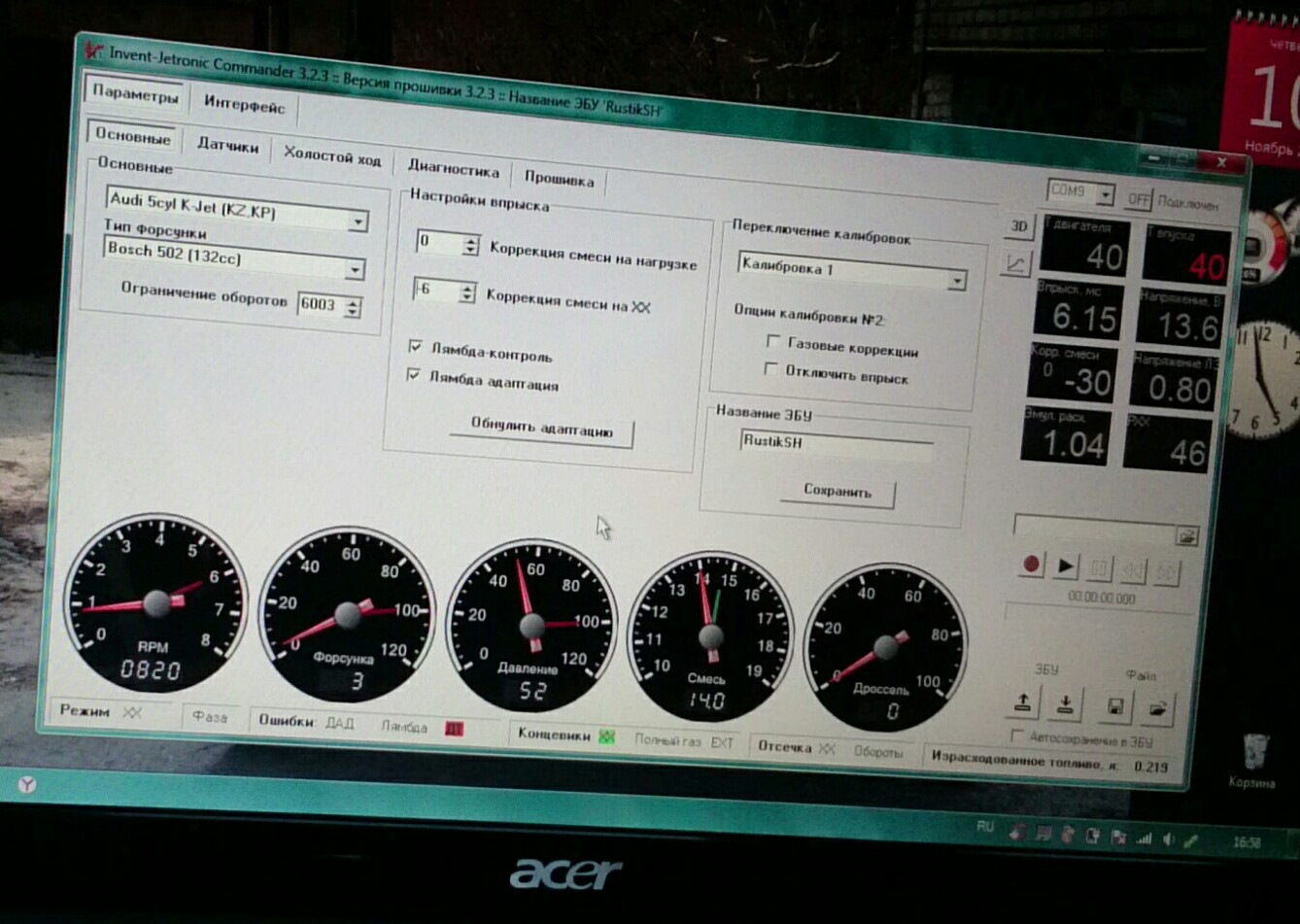Open settings from a file
The width and height of the screenshot is (1300, 924).
[1158, 709]
